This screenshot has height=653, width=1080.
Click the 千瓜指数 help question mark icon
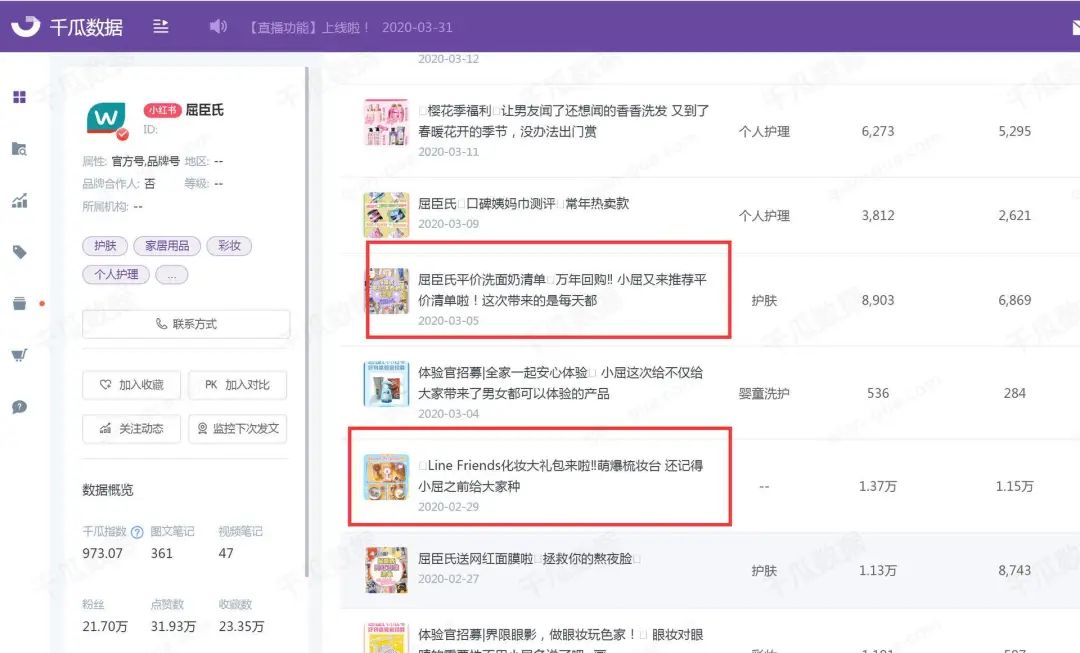click(137, 532)
